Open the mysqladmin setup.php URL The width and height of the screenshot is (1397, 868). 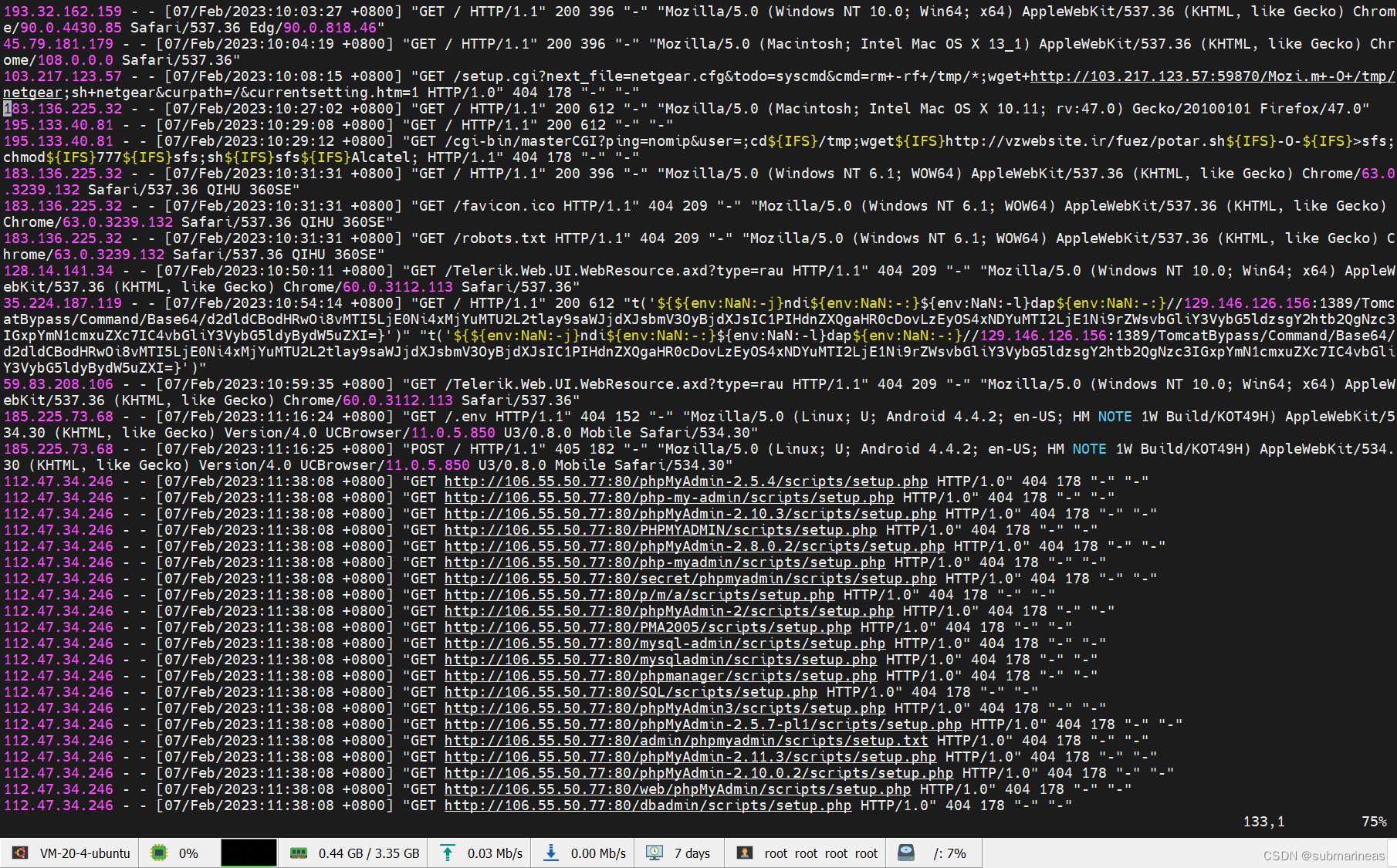coord(661,660)
